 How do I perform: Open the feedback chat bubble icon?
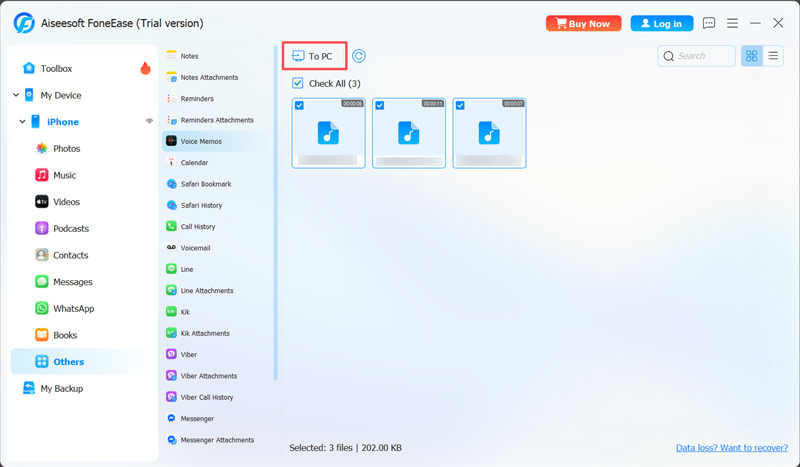709,23
